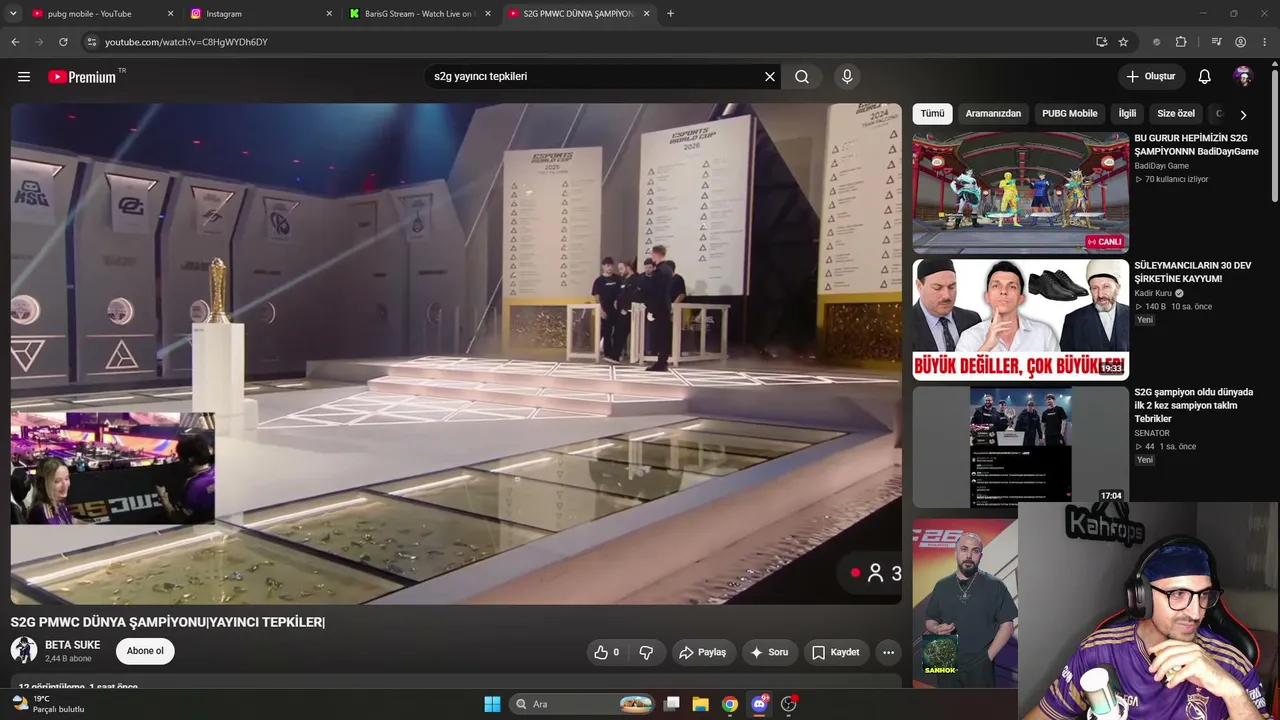This screenshot has height=720, width=1280.
Task: Open the browser extensions menu
Action: pyautogui.click(x=1181, y=42)
